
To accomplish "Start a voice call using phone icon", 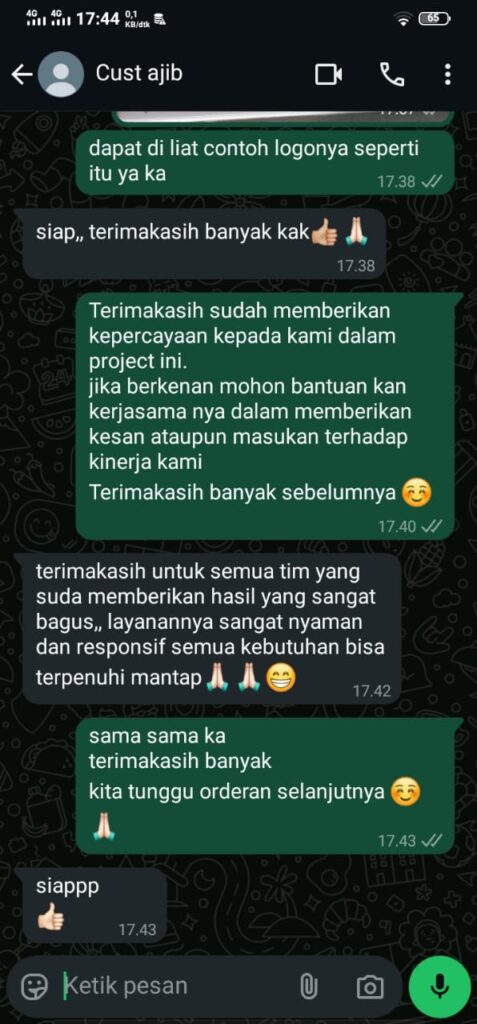I will tap(391, 74).
